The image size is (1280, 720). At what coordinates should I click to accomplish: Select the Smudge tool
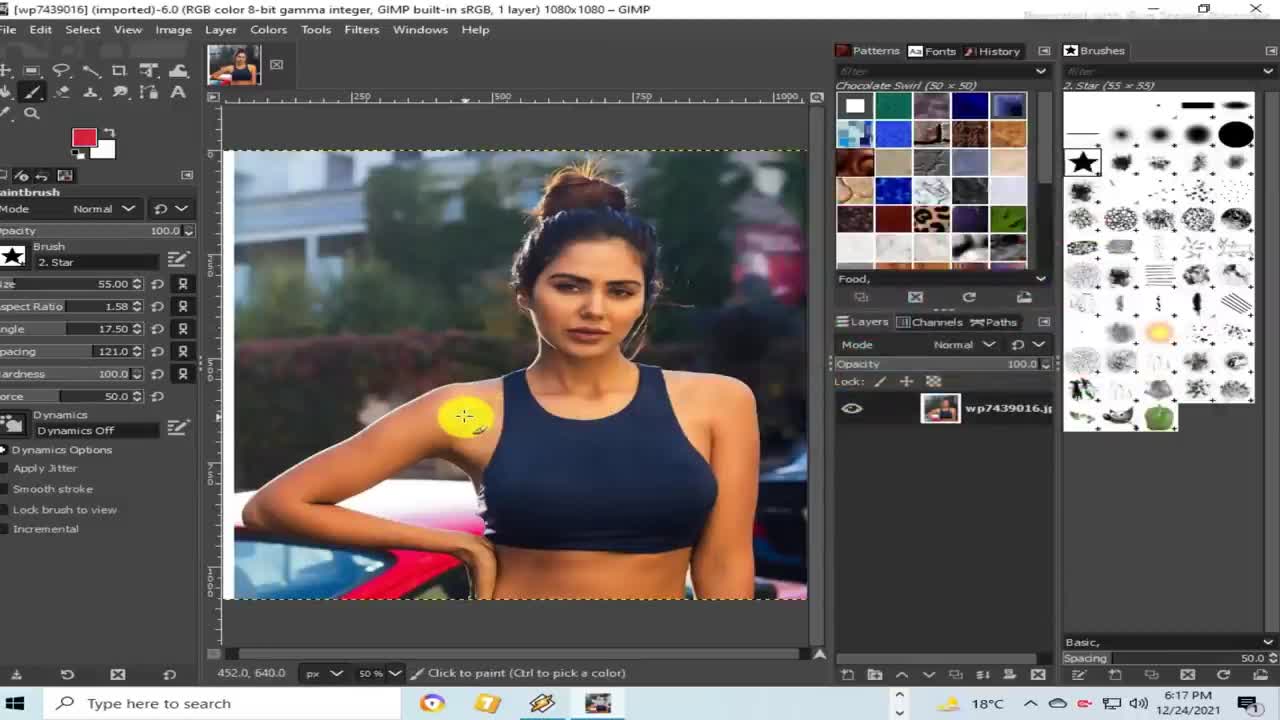point(120,92)
